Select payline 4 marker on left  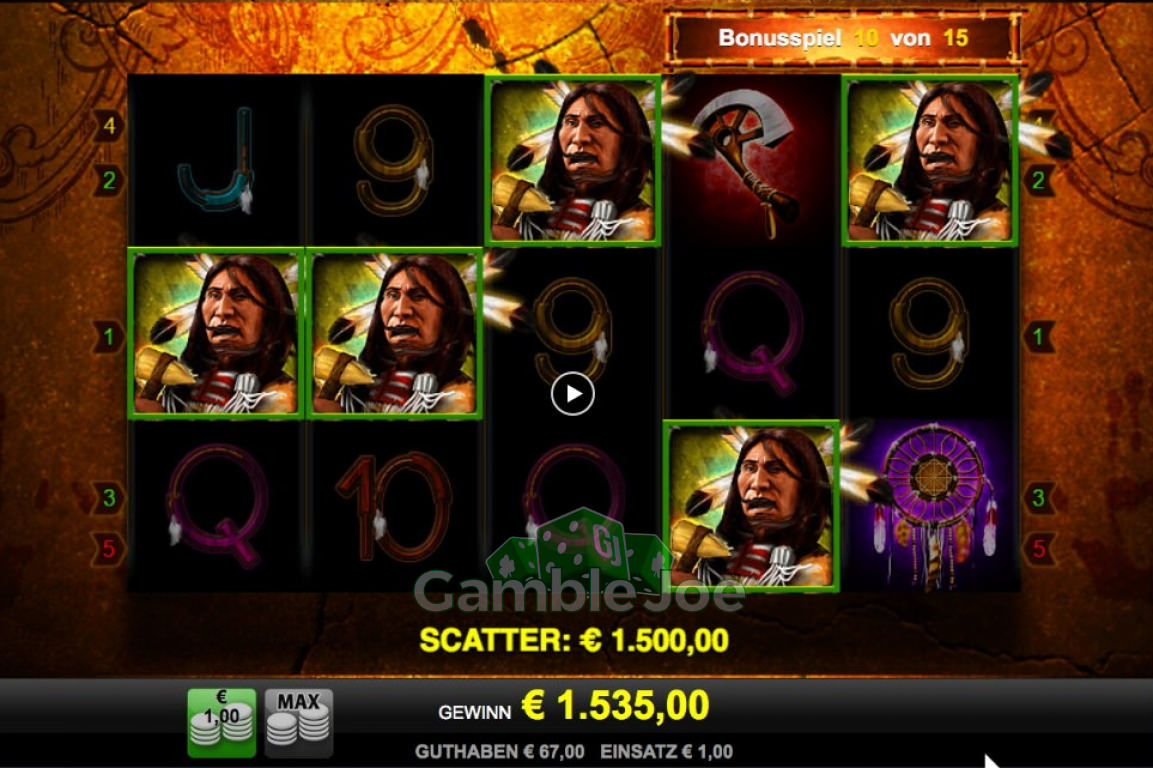(x=109, y=126)
